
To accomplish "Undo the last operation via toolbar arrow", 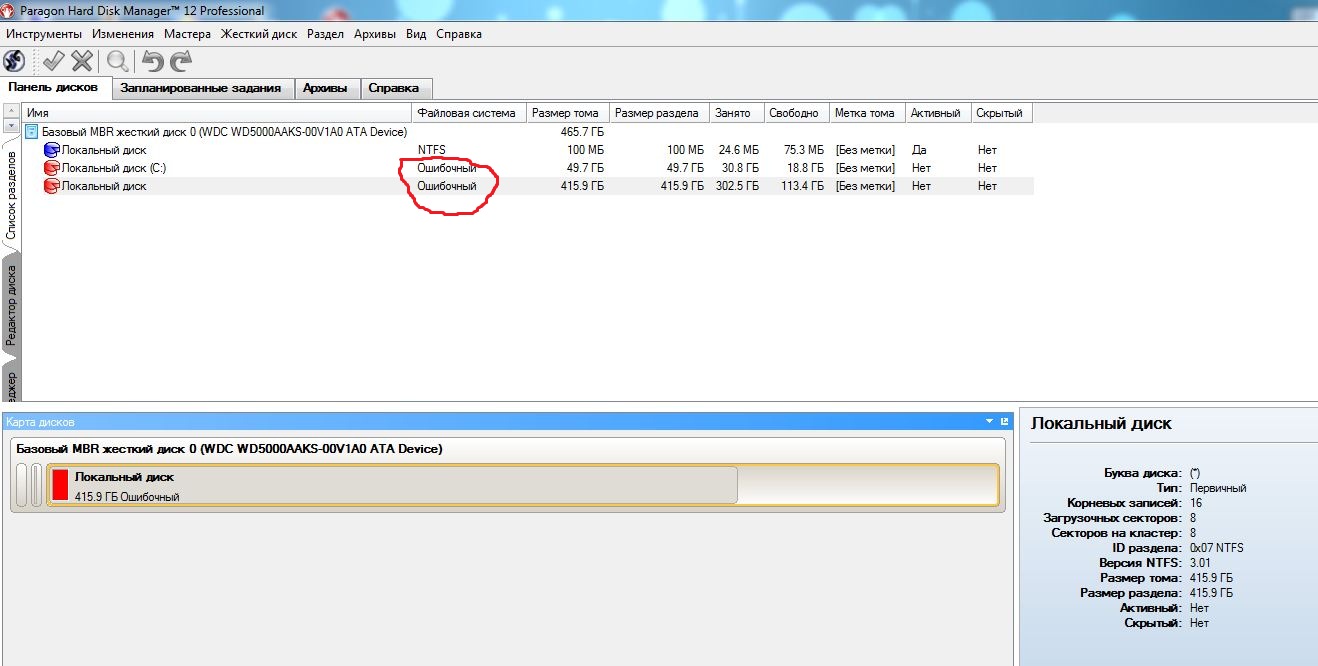I will [x=152, y=61].
